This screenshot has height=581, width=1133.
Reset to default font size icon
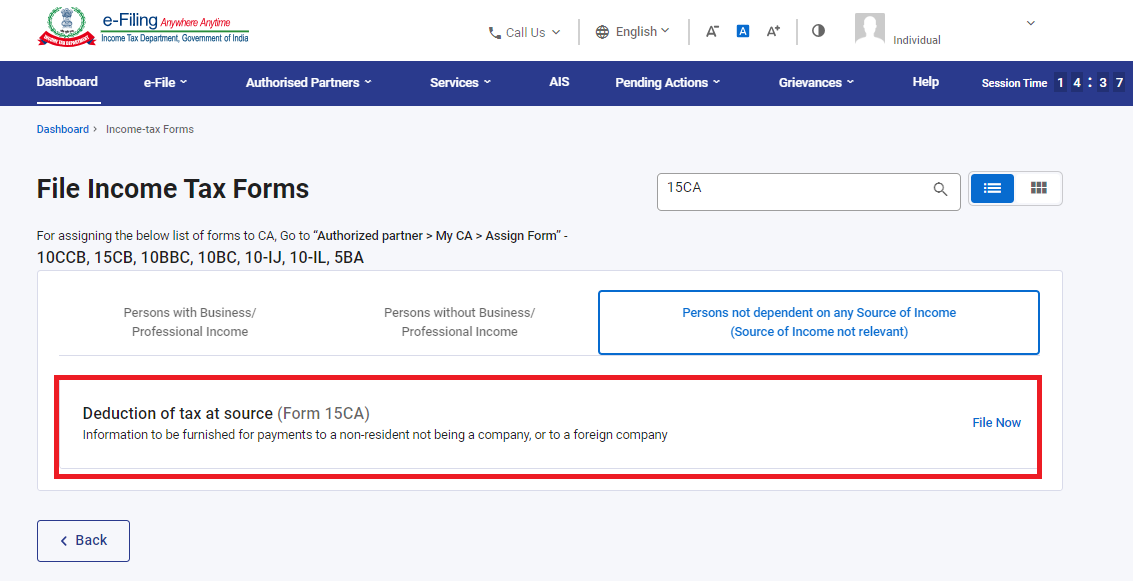743,31
